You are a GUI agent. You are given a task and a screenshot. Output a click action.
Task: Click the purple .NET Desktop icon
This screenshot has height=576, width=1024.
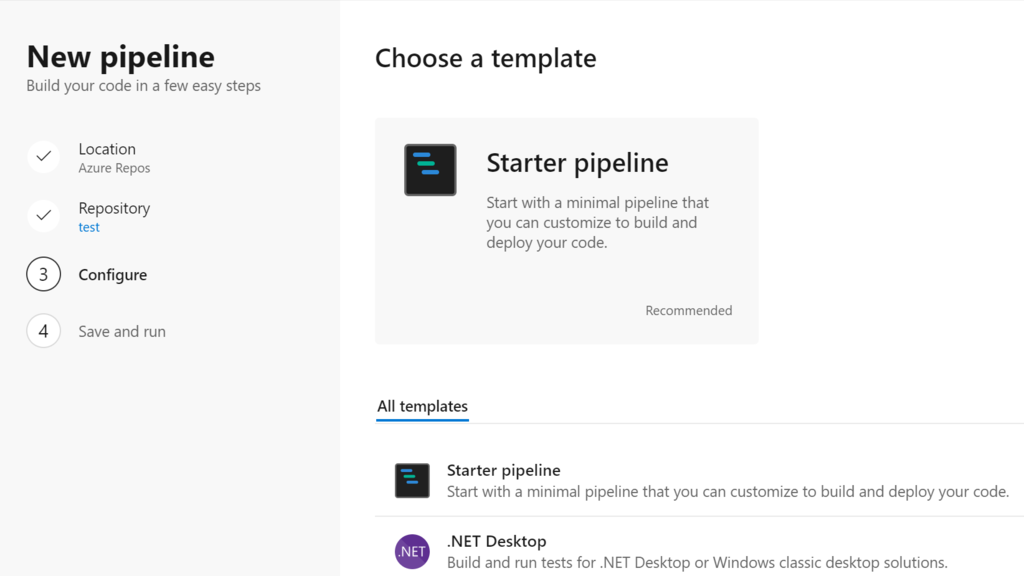point(412,551)
